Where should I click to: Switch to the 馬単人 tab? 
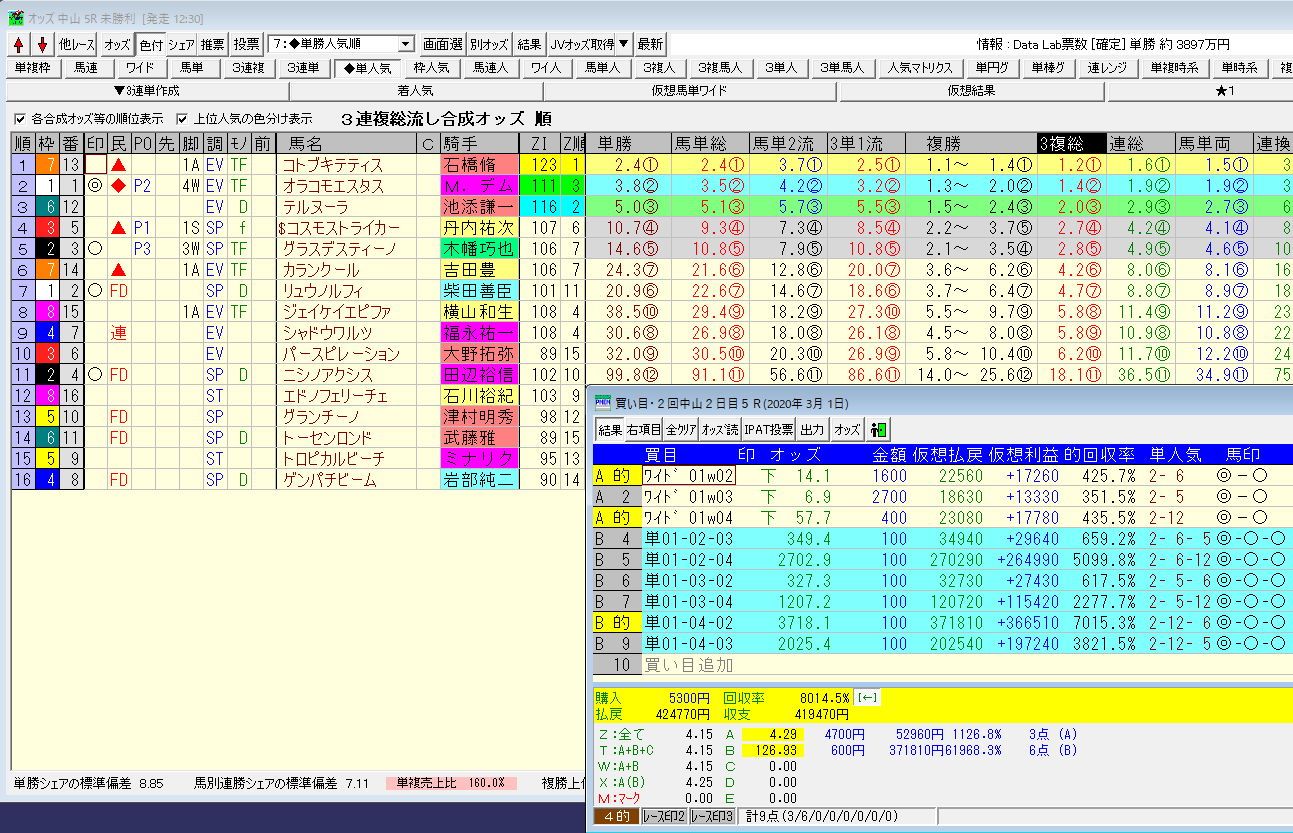[x=602, y=68]
